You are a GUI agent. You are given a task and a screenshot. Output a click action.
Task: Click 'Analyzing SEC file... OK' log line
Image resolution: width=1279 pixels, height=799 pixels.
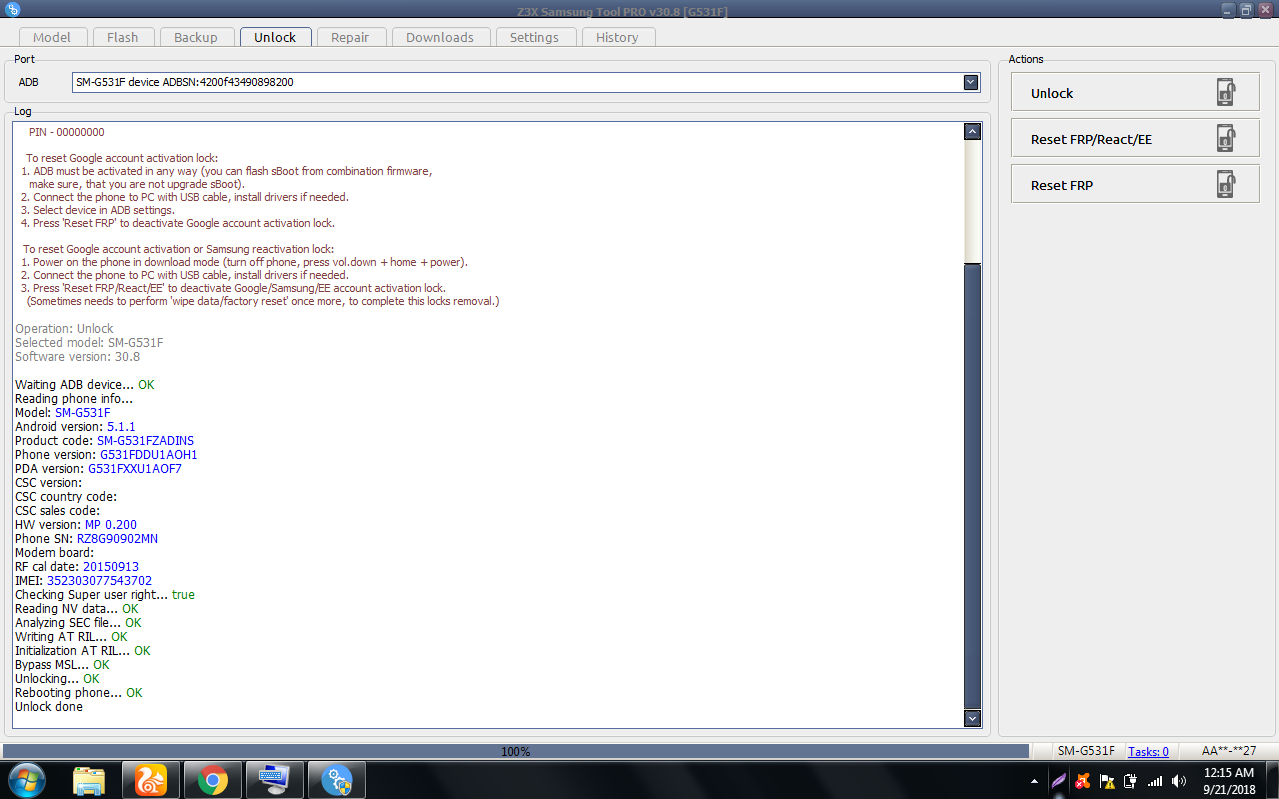(x=78, y=623)
